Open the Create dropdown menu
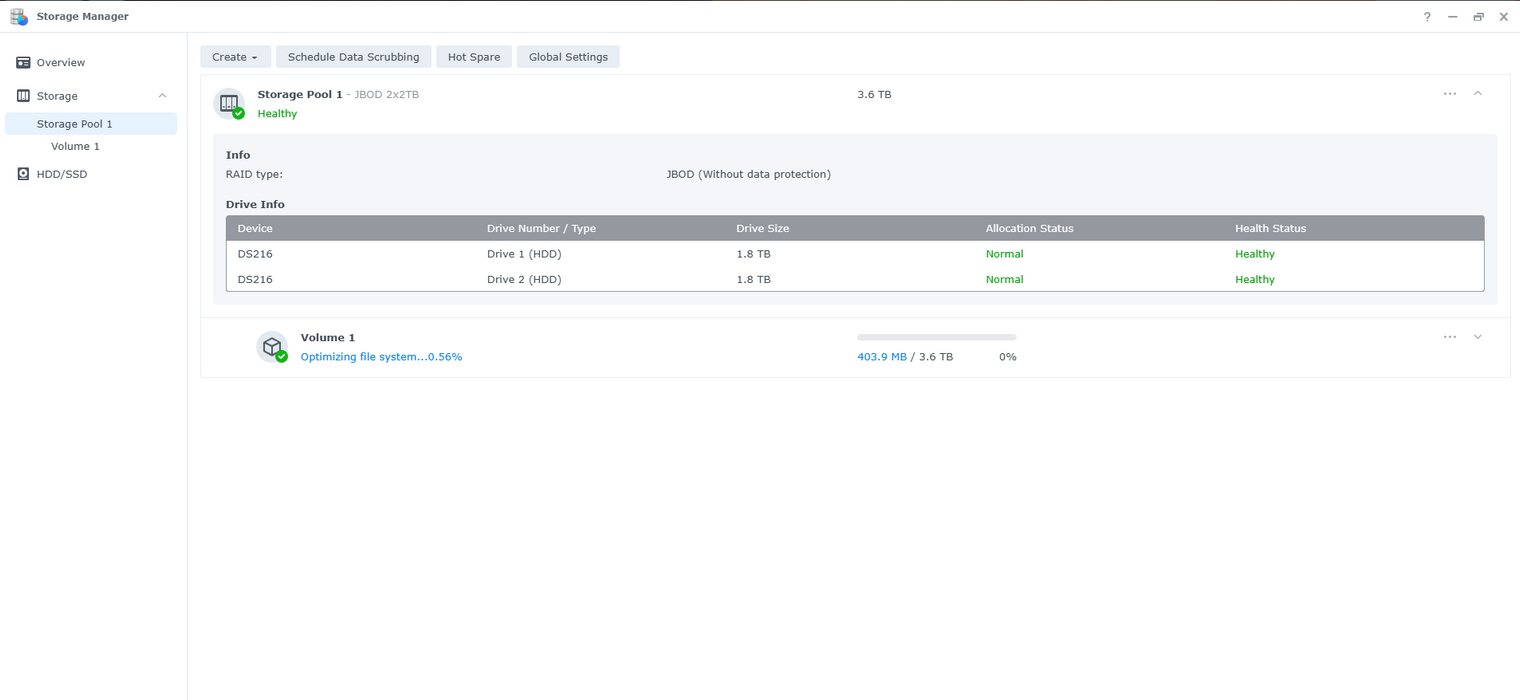Image resolution: width=1520 pixels, height=700 pixels. tap(235, 57)
